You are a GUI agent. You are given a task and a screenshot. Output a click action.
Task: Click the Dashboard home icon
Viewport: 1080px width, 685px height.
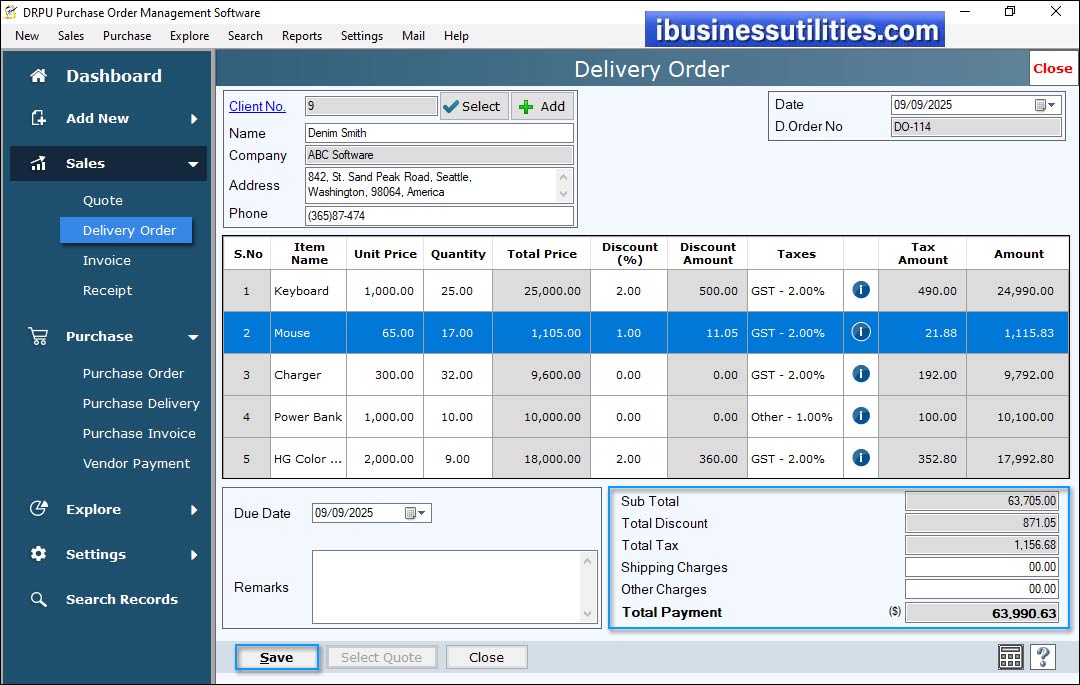[38, 76]
